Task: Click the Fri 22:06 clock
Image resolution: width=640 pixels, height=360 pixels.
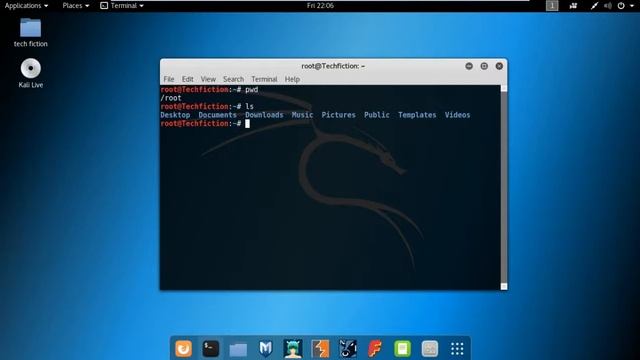Action: pos(320,6)
